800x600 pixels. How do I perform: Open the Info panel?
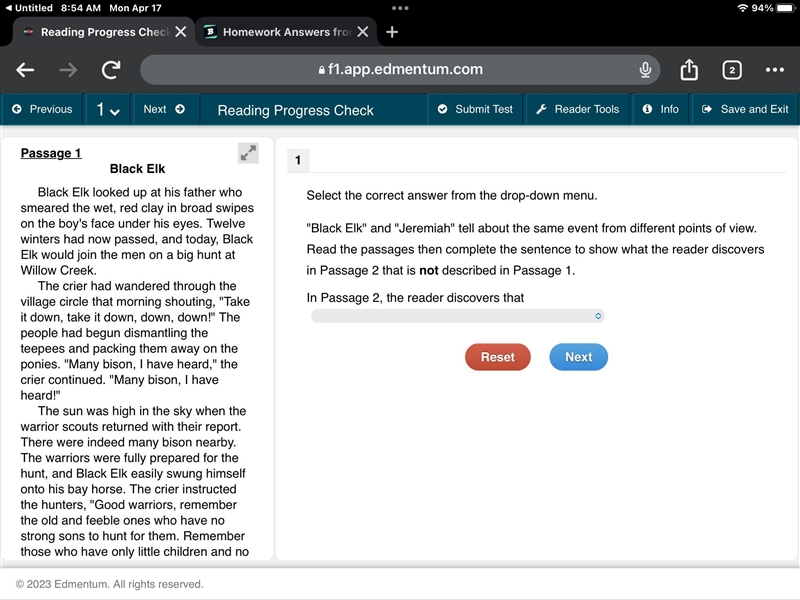coord(660,109)
